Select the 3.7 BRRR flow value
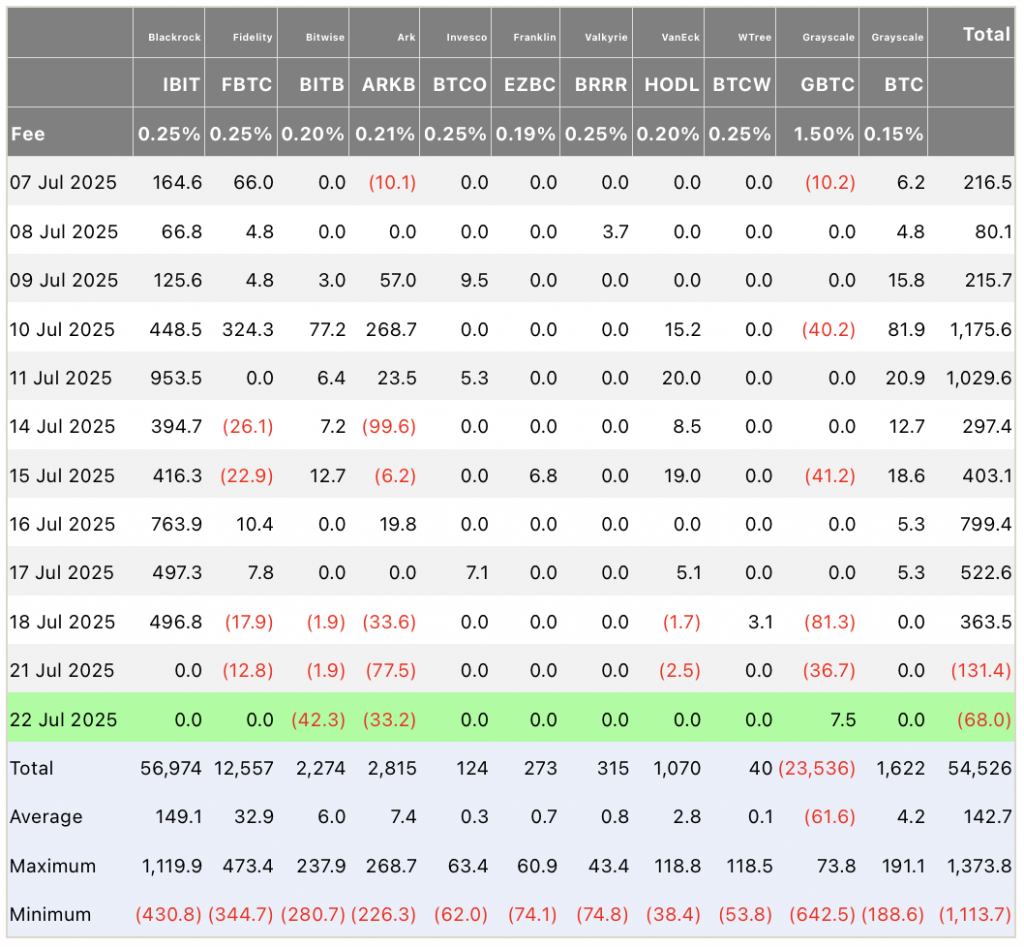 (x=615, y=231)
